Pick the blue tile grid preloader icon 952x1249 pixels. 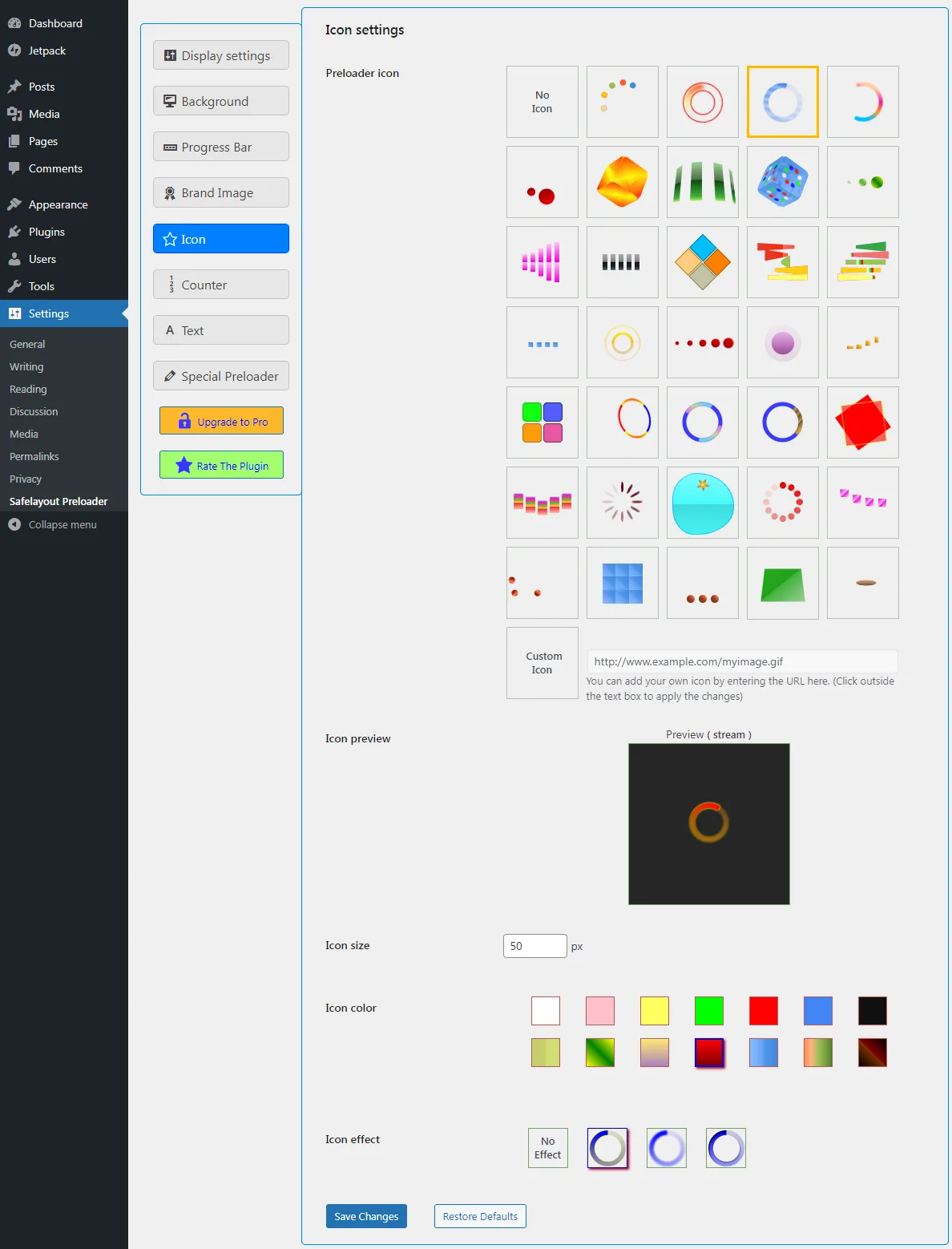(623, 583)
